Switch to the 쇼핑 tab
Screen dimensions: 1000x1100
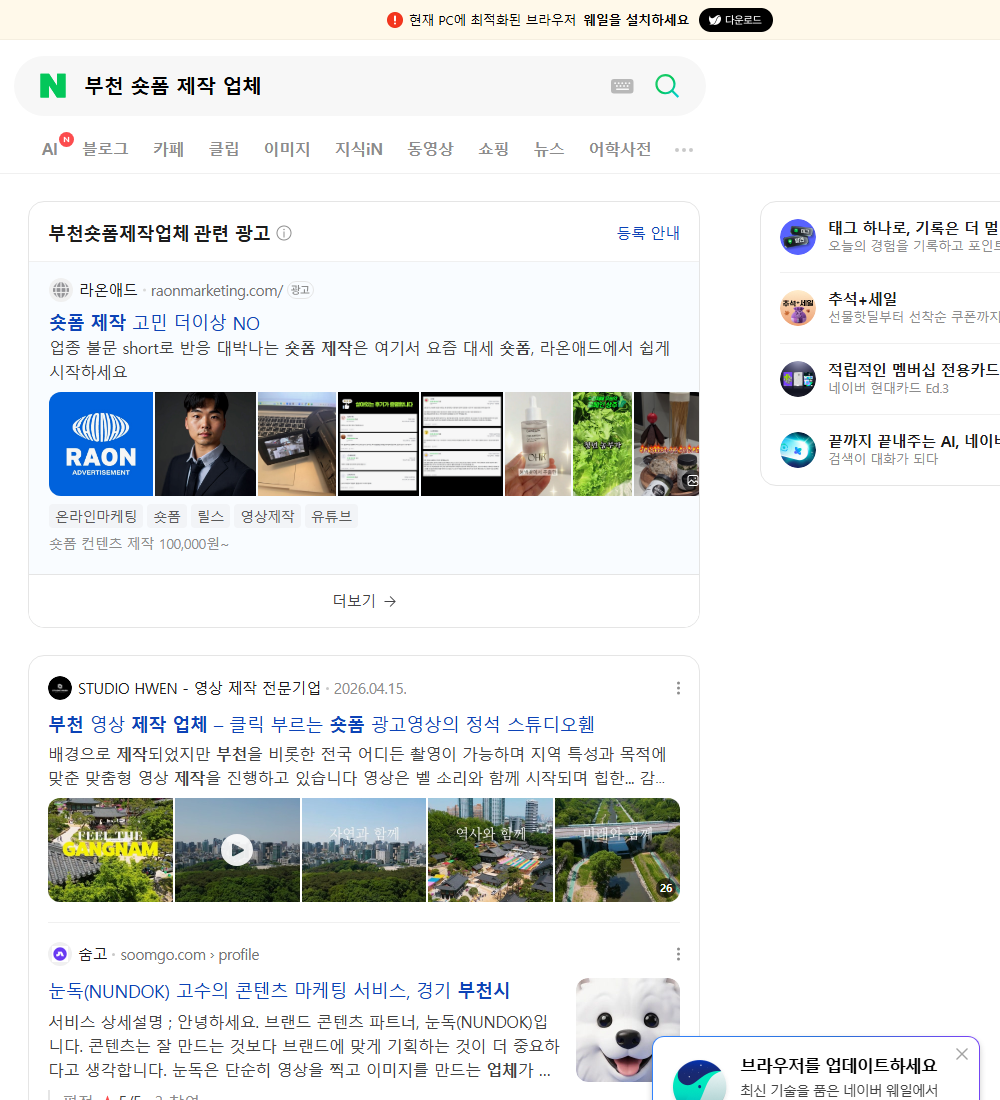point(493,149)
